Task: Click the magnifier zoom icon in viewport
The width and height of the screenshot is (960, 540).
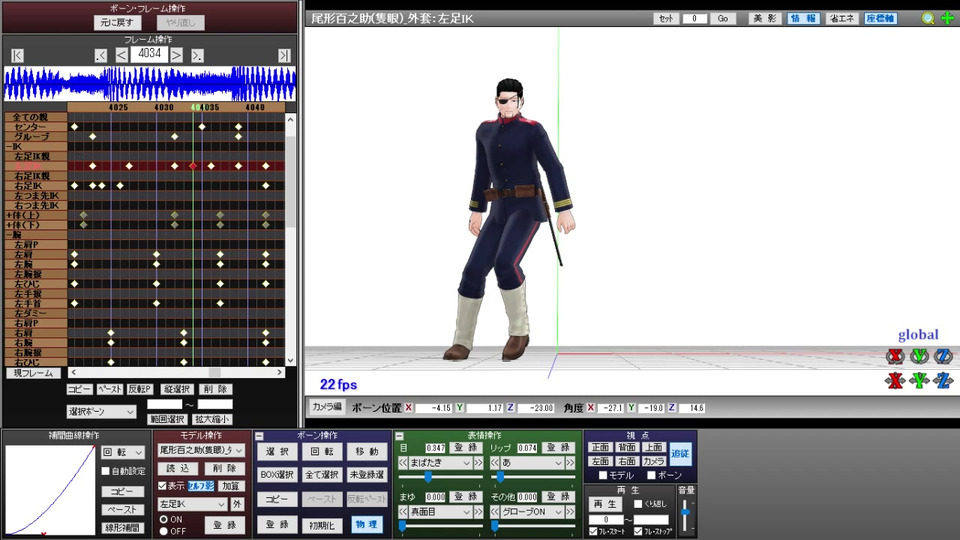Action: (928, 18)
